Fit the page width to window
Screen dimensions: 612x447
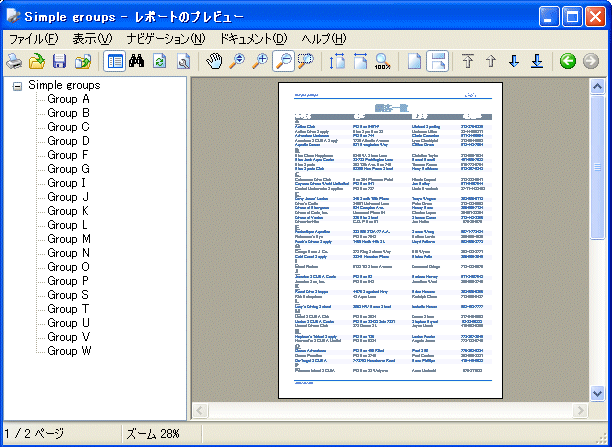360,61
